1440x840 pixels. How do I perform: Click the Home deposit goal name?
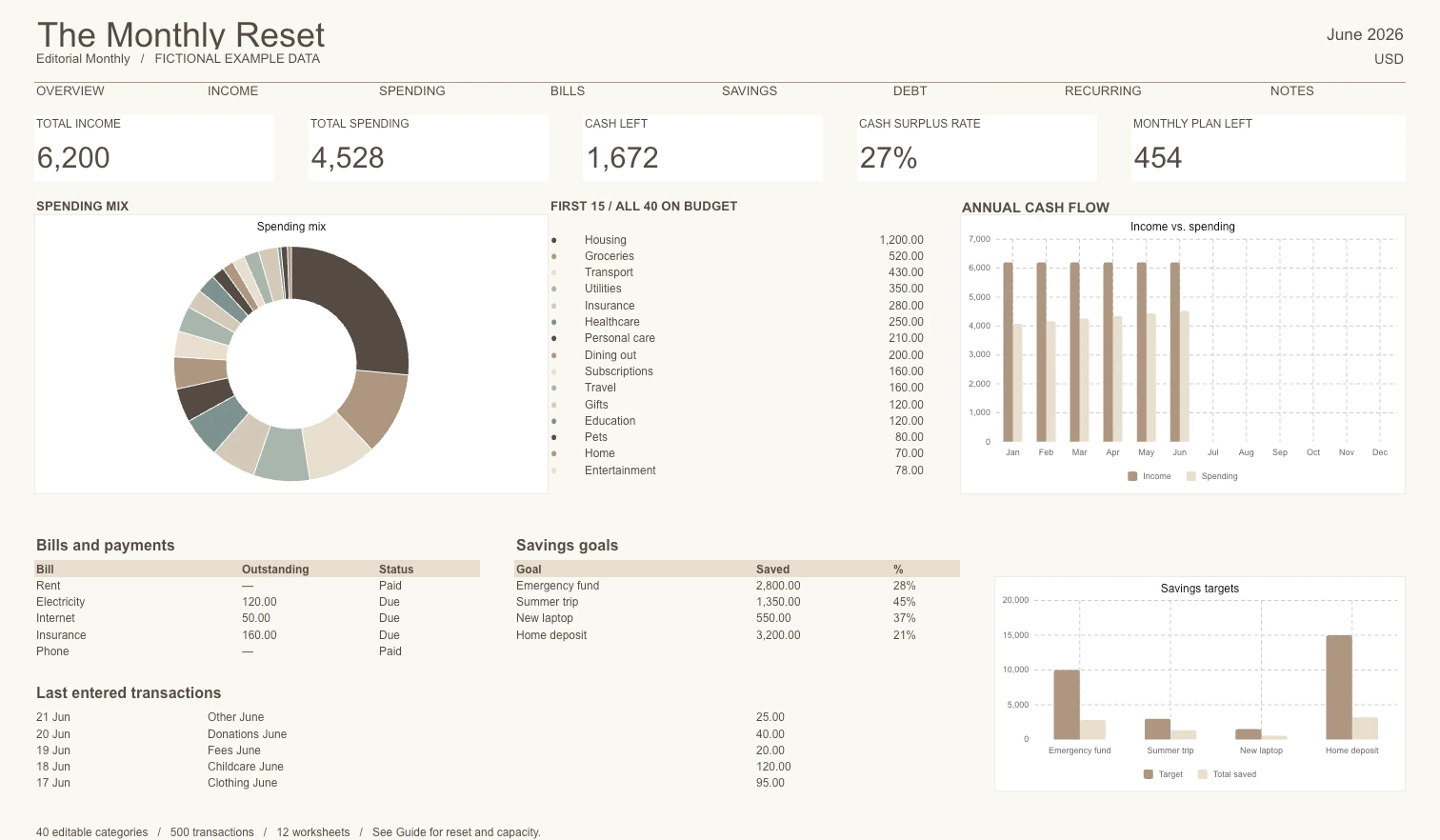click(x=551, y=635)
